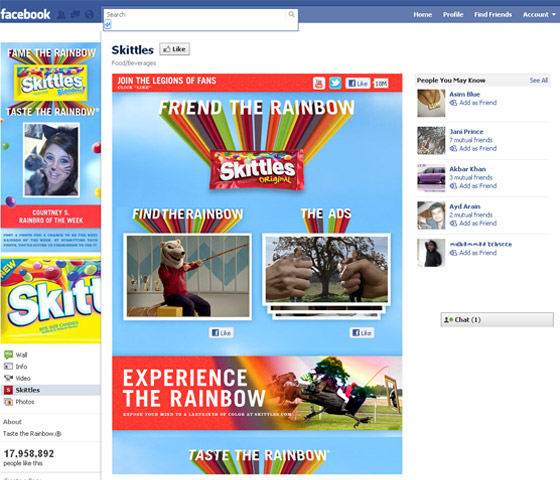Click the red Skittles S icon
560x480 pixels.
click(x=8, y=390)
